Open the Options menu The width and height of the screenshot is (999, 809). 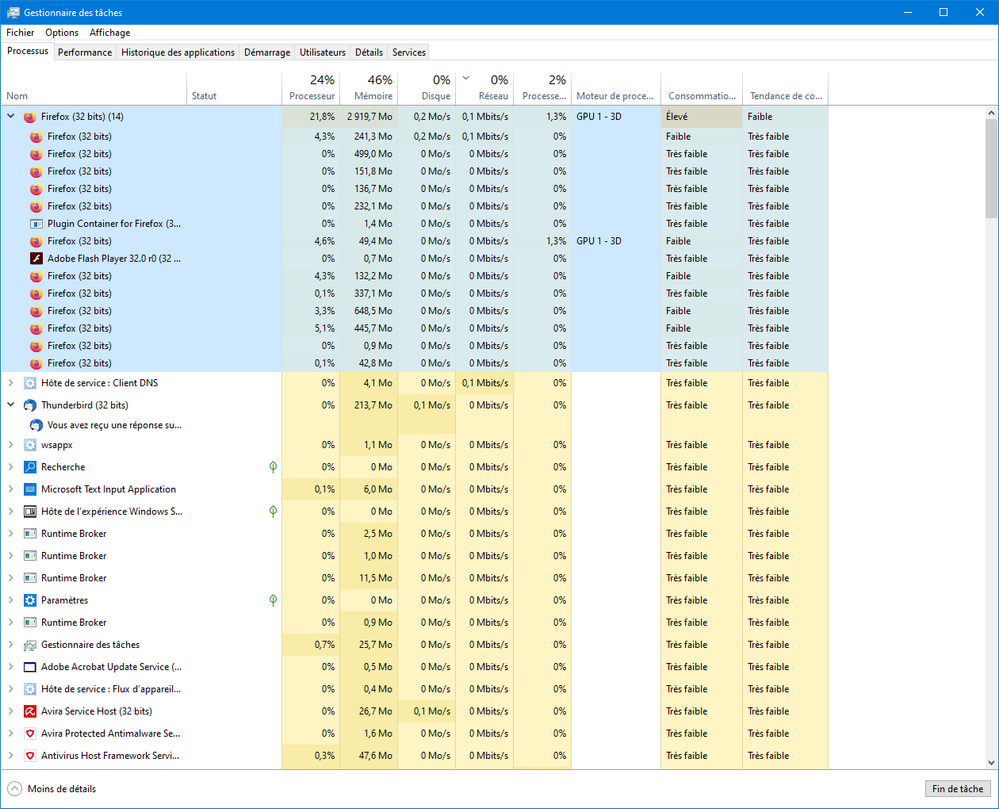(x=62, y=33)
